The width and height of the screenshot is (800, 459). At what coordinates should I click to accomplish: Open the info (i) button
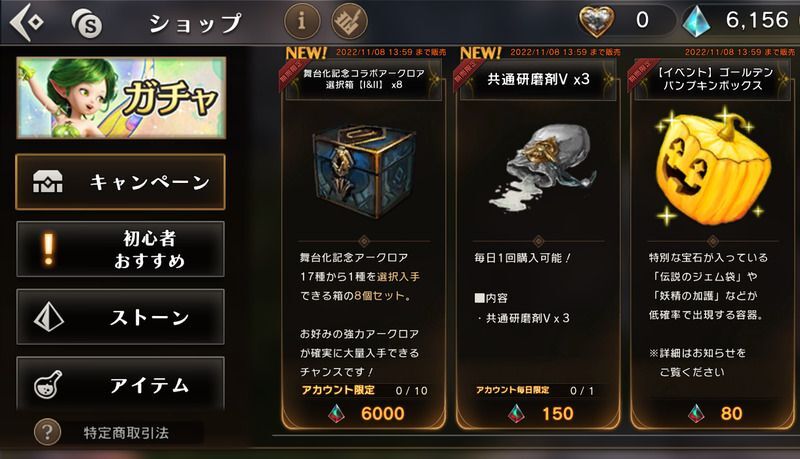coord(302,21)
